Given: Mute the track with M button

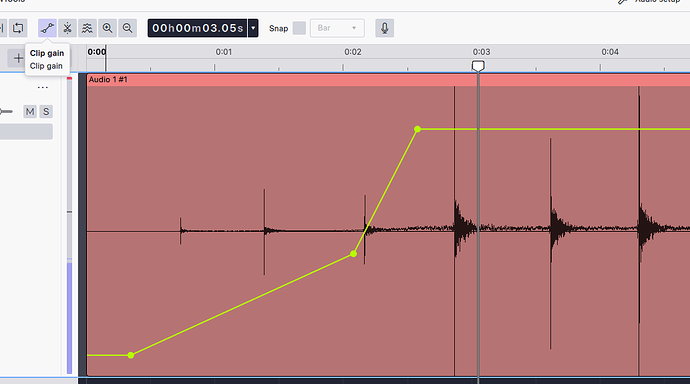Looking at the screenshot, I should [x=30, y=112].
